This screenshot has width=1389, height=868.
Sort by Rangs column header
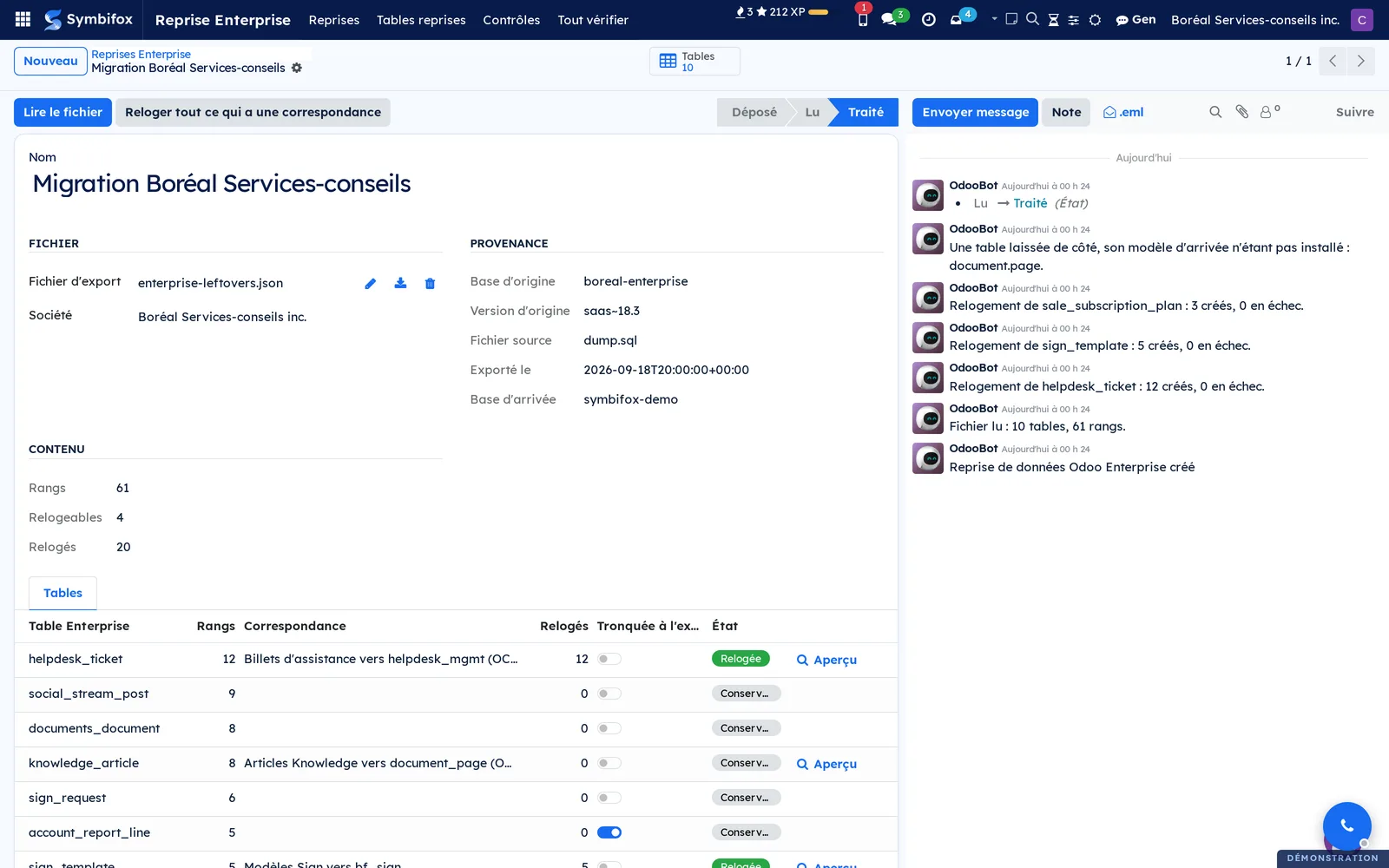point(216,626)
